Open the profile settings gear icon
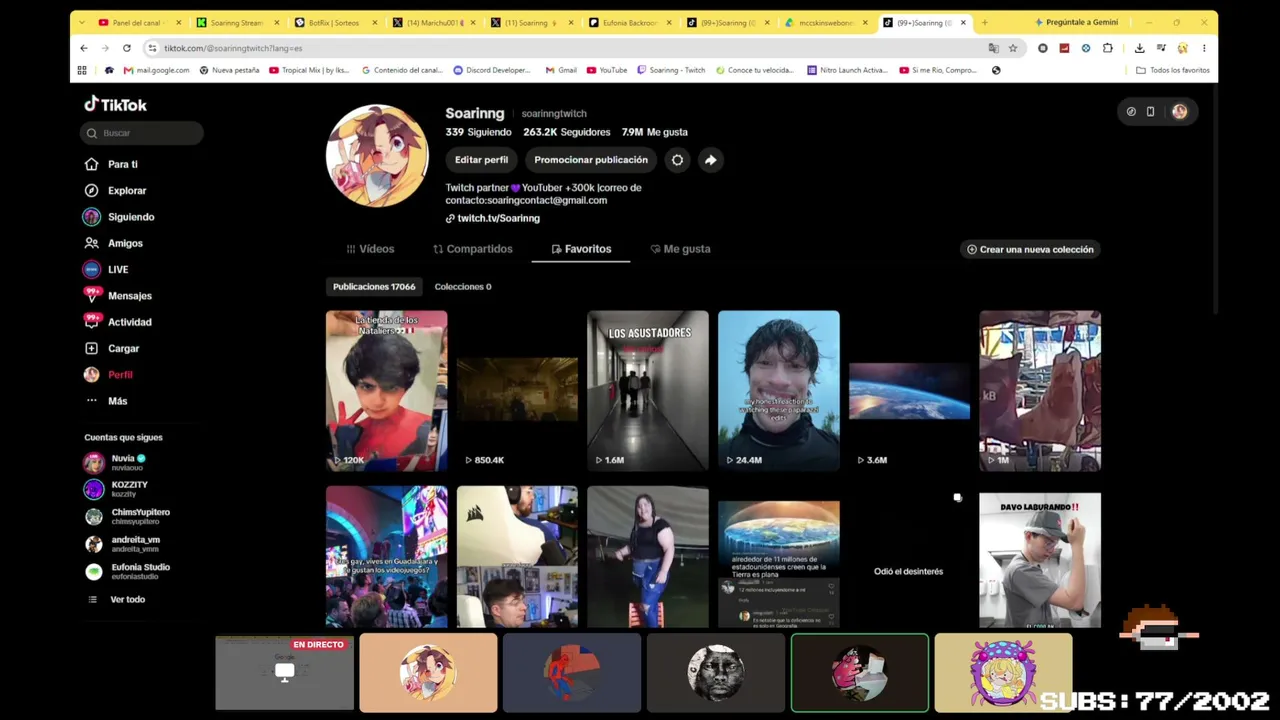This screenshot has width=1280, height=720. point(677,160)
